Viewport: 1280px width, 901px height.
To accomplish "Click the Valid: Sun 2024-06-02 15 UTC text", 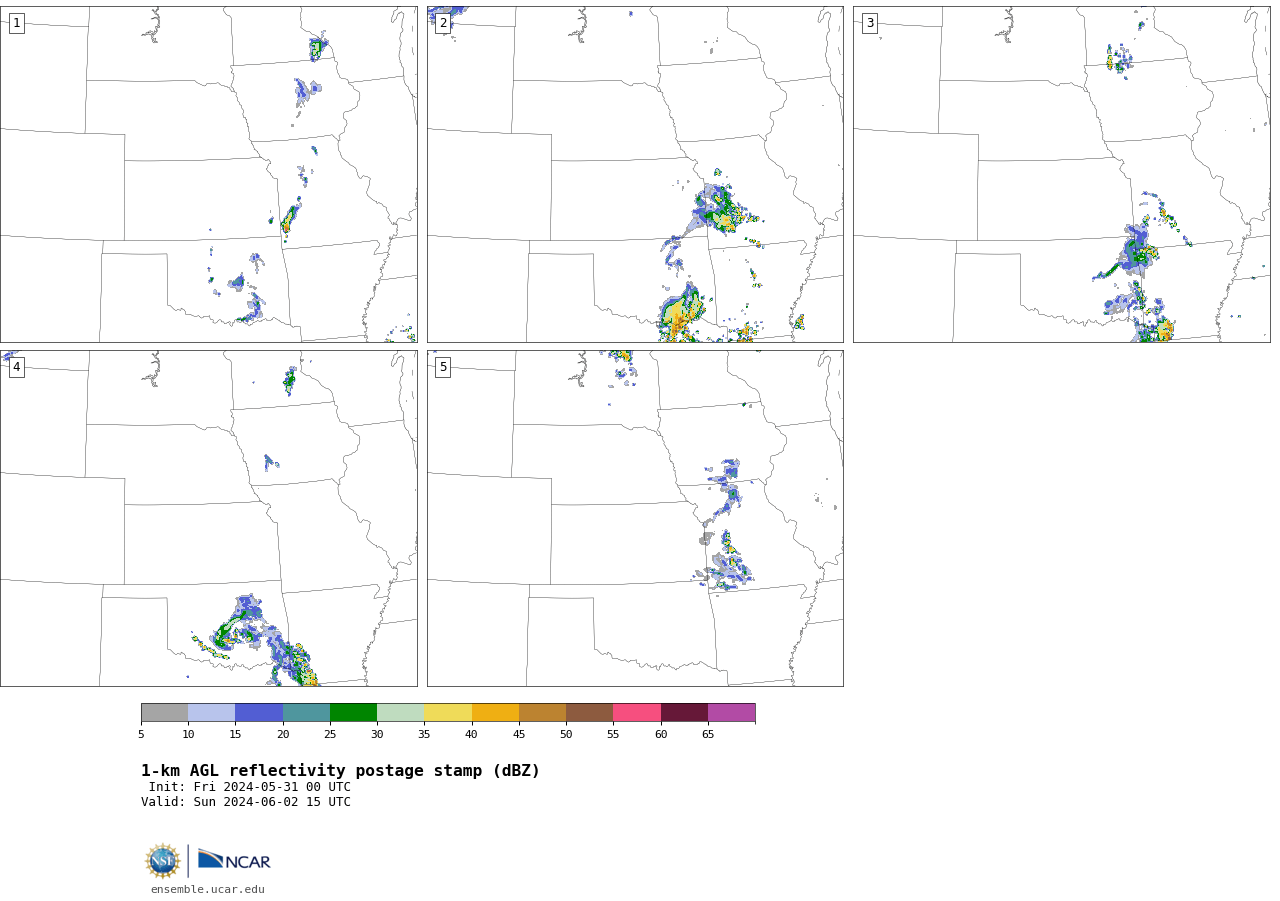I will pyautogui.click(x=246, y=802).
